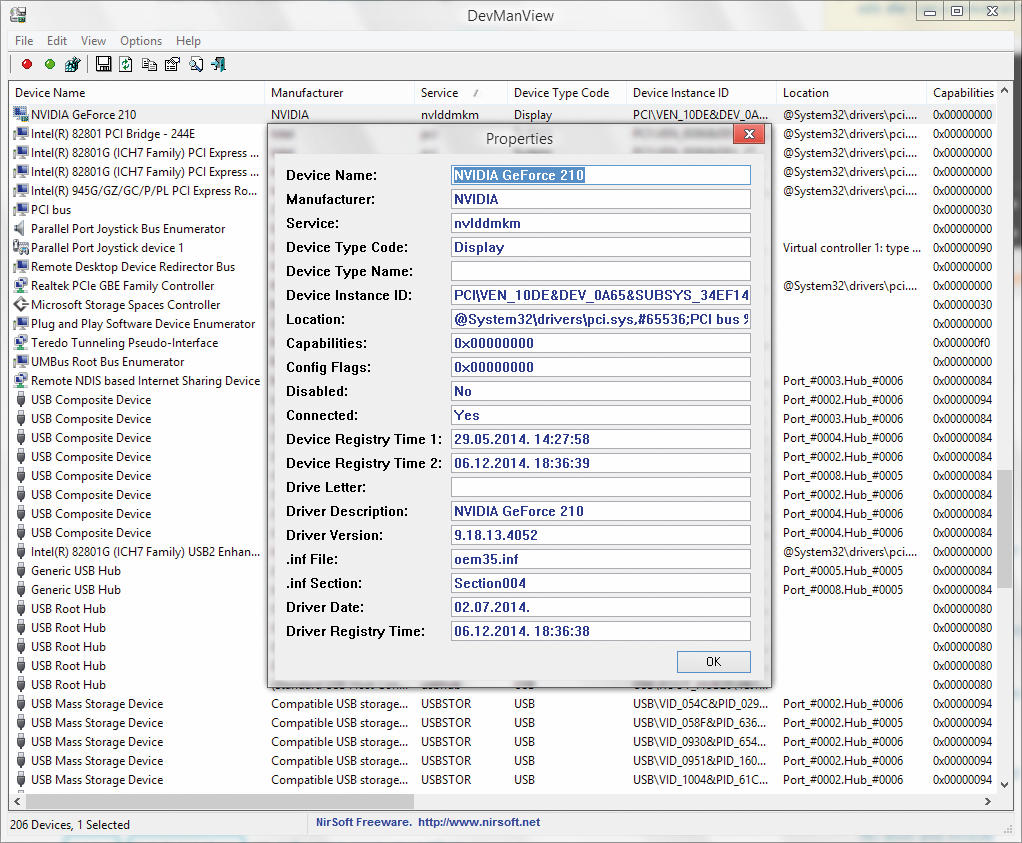Click the Realtek PCIe GBE network adapter icon
Screen dimensions: 1022x843
(20, 286)
